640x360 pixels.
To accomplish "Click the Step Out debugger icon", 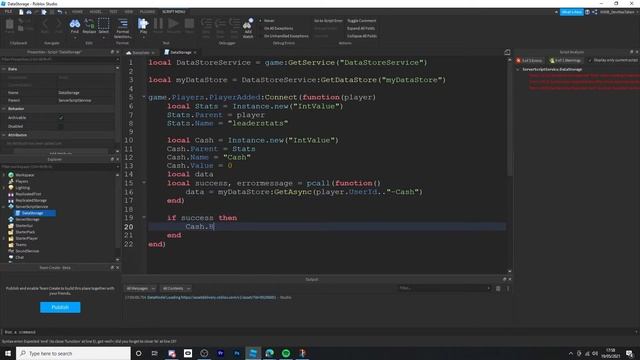I will (234, 24).
